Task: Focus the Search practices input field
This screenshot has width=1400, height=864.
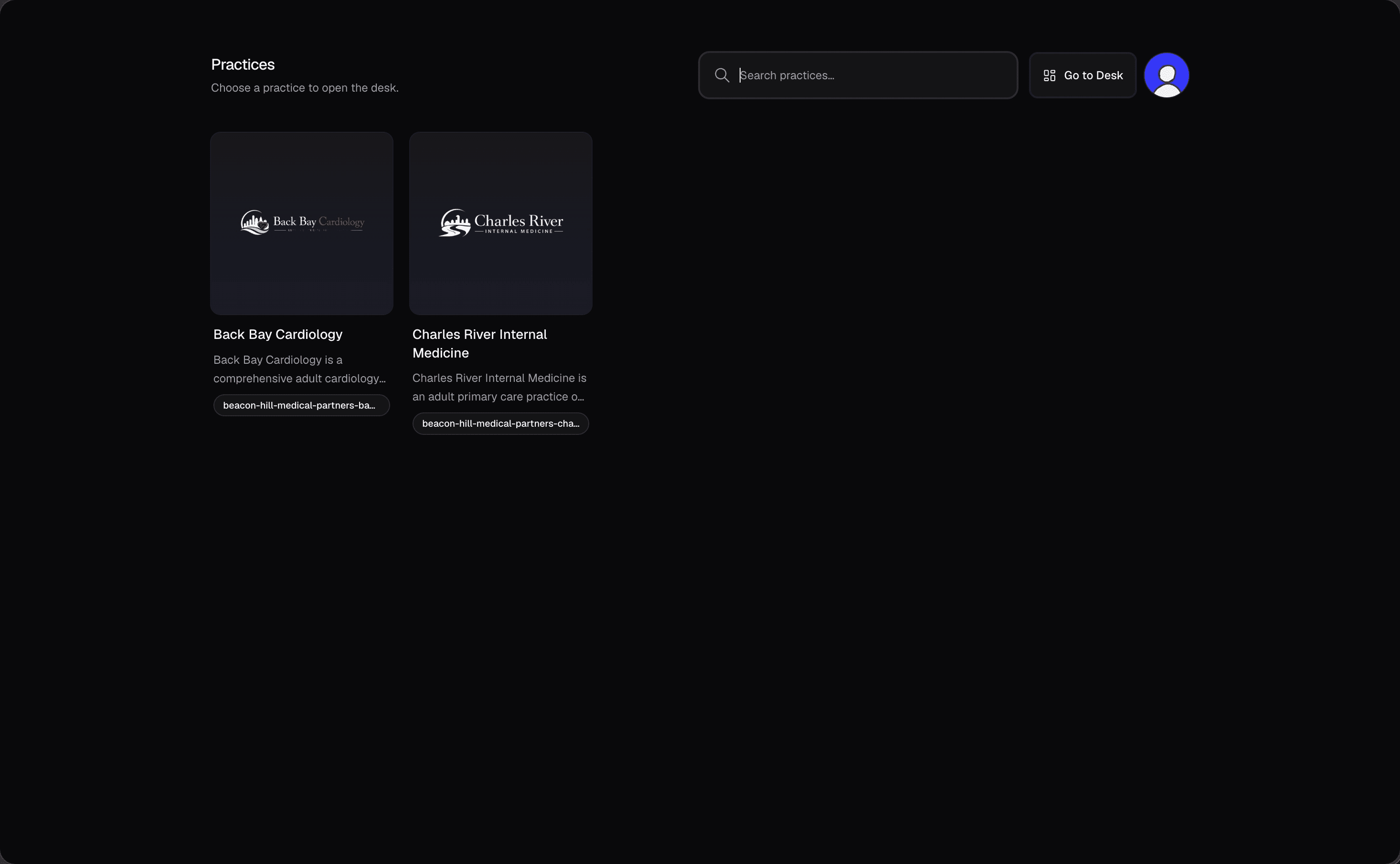Action: pyautogui.click(x=858, y=75)
